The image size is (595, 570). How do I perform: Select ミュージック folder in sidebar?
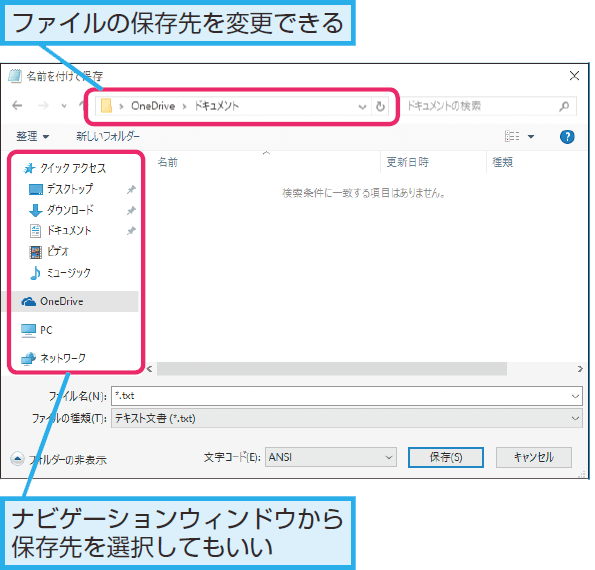(x=68, y=272)
